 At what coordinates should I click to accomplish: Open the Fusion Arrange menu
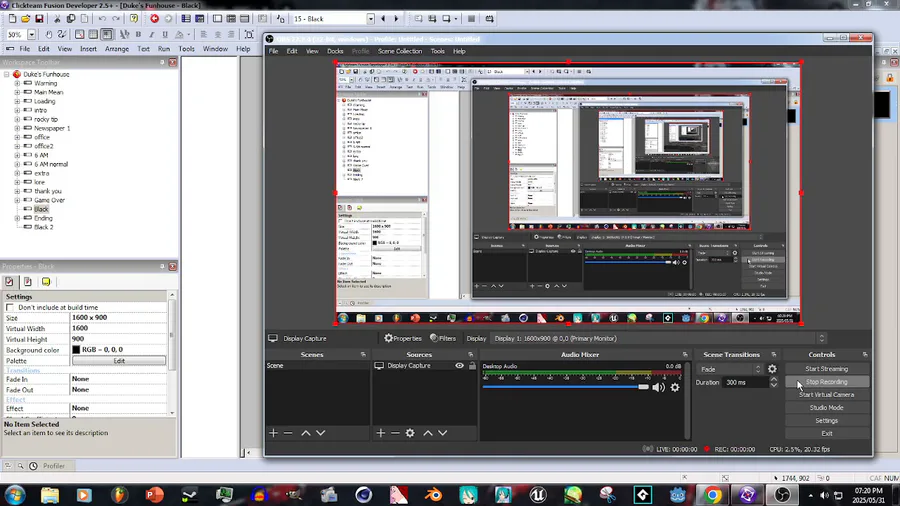117,49
